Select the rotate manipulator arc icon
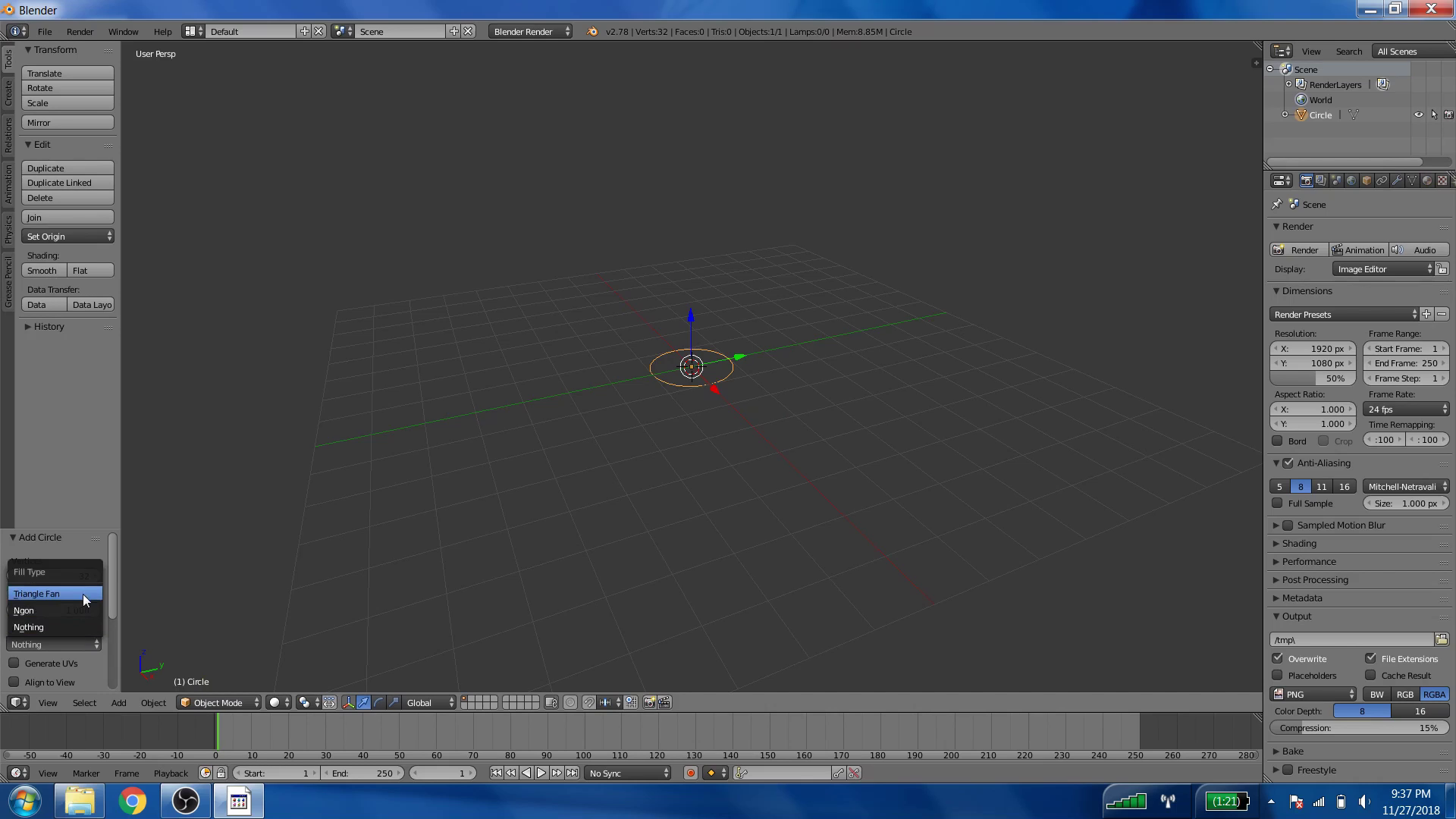The width and height of the screenshot is (1456, 819). 378,702
